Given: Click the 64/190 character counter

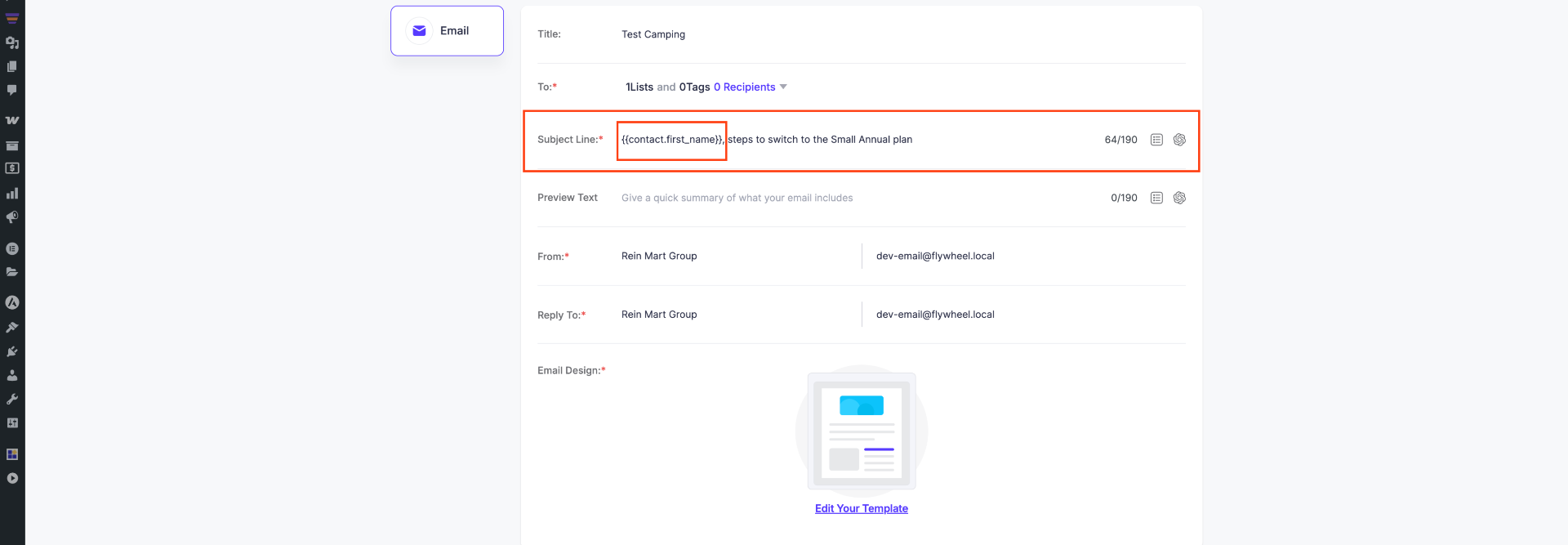Looking at the screenshot, I should [x=1120, y=140].
